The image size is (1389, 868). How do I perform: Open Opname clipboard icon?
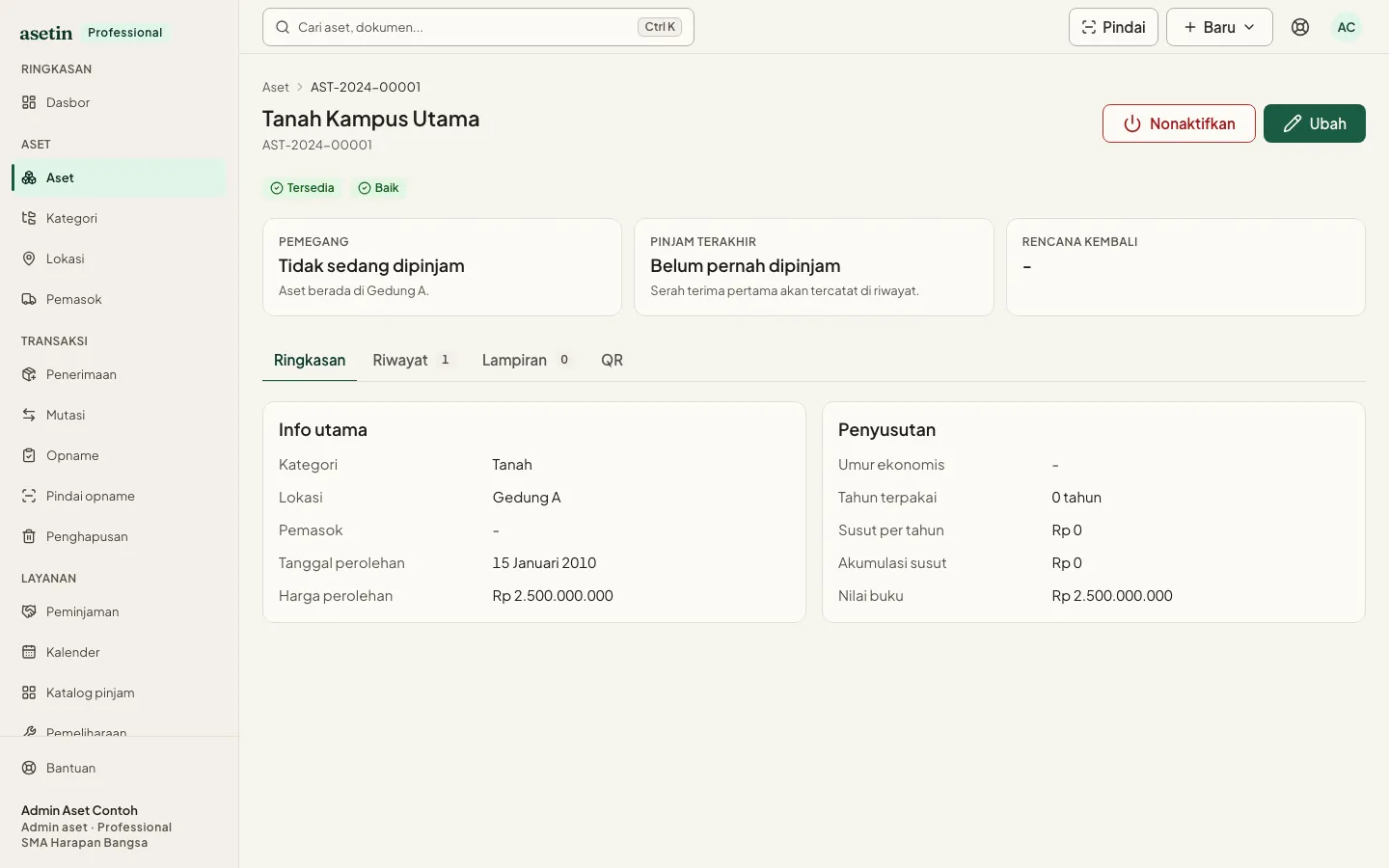click(29, 455)
